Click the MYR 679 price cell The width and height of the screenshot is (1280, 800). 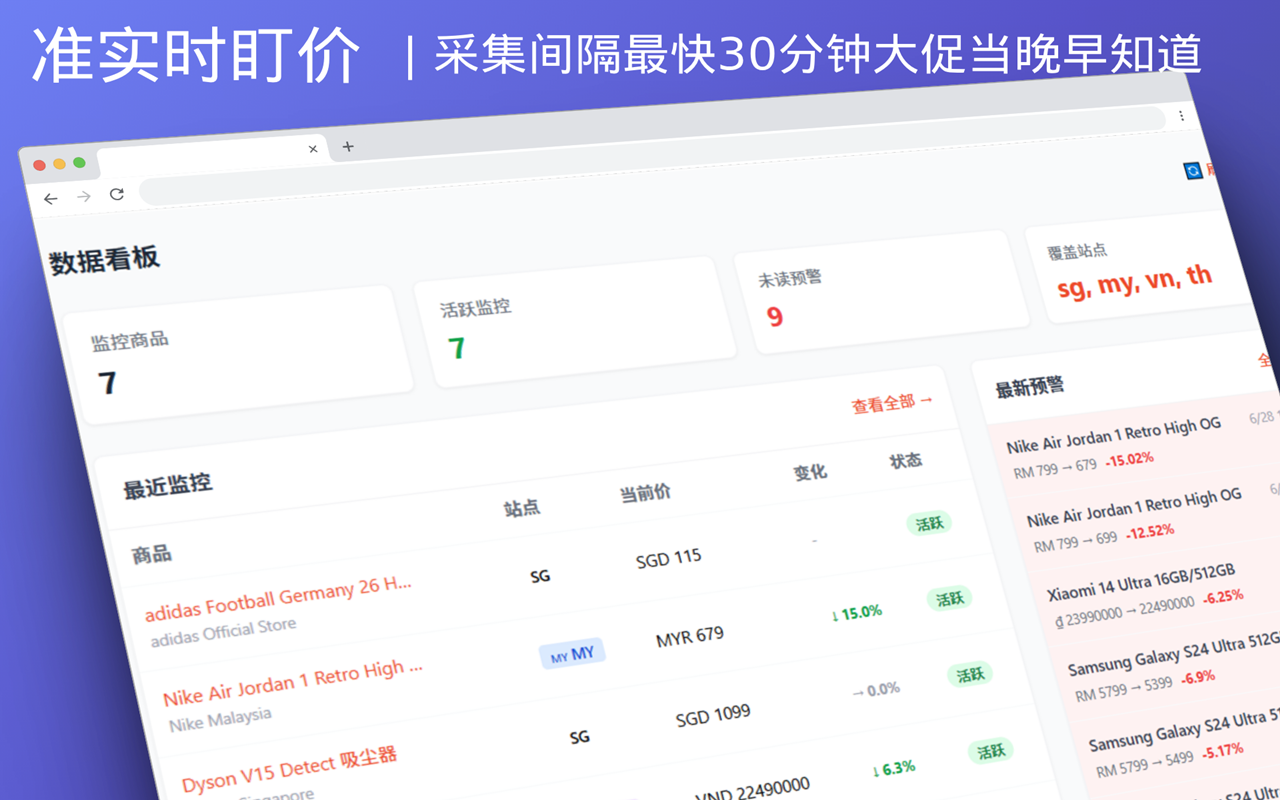[x=690, y=636]
